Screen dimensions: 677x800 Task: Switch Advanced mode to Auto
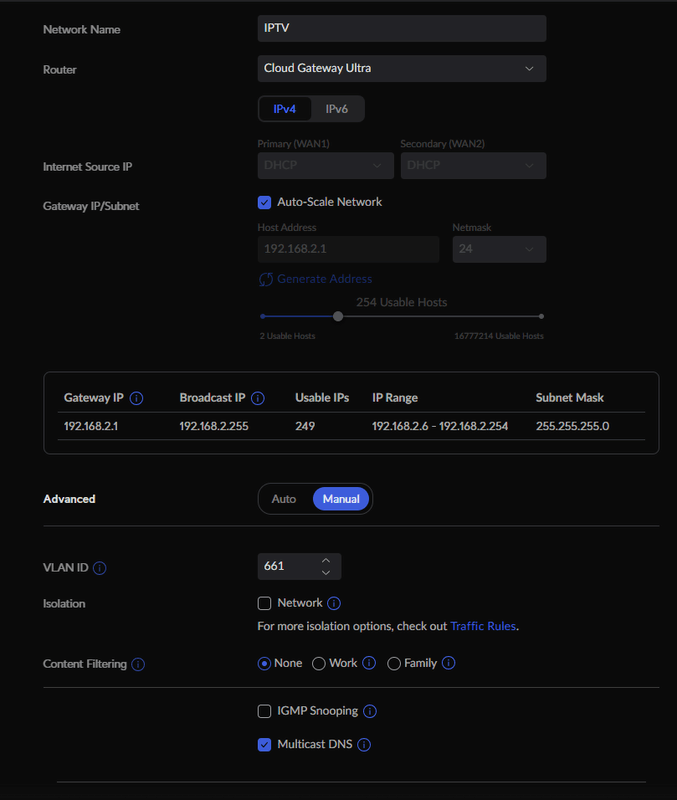[284, 499]
